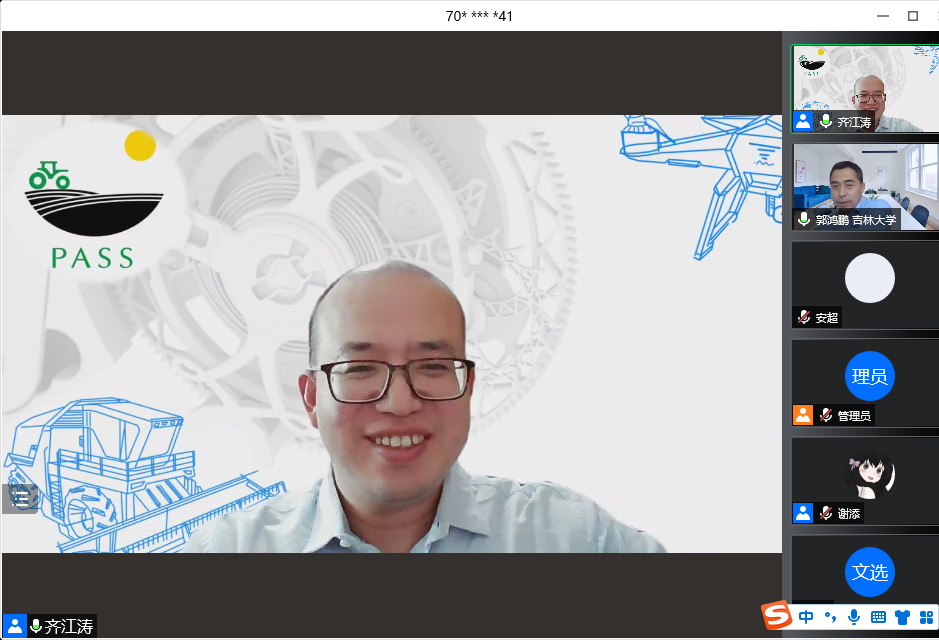Click the Sogou input method logo
Viewport: 939px width, 640px height.
pos(777,616)
